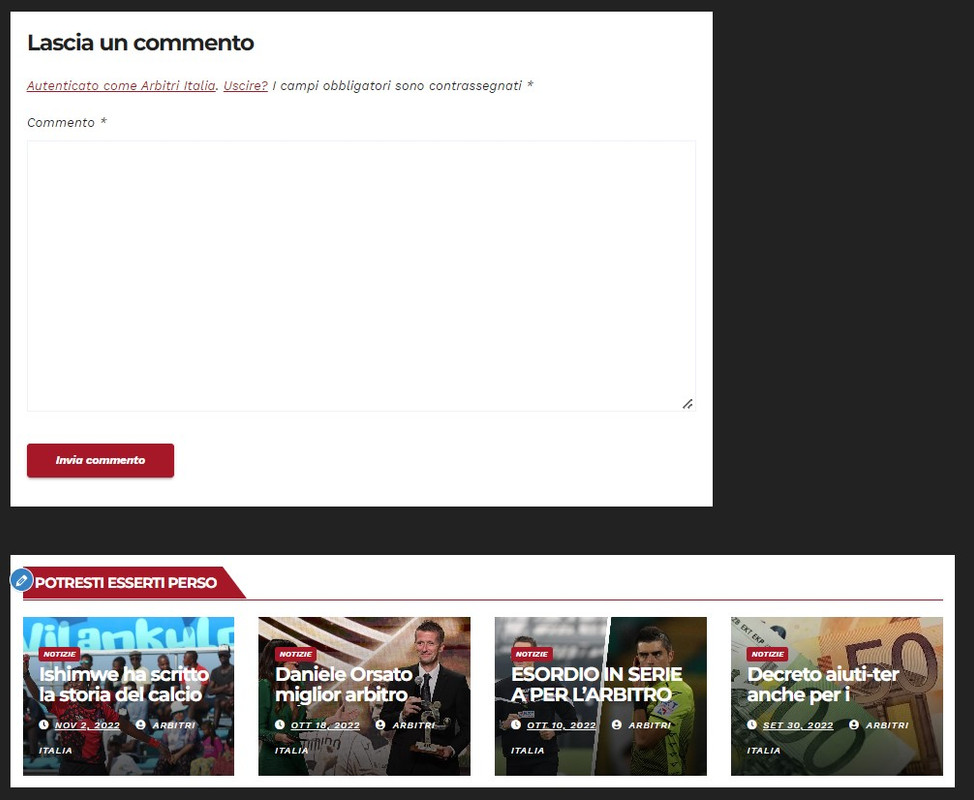Click author icon on Daniele Orsato card
Viewport: 974px width, 800px height.
click(x=380, y=725)
